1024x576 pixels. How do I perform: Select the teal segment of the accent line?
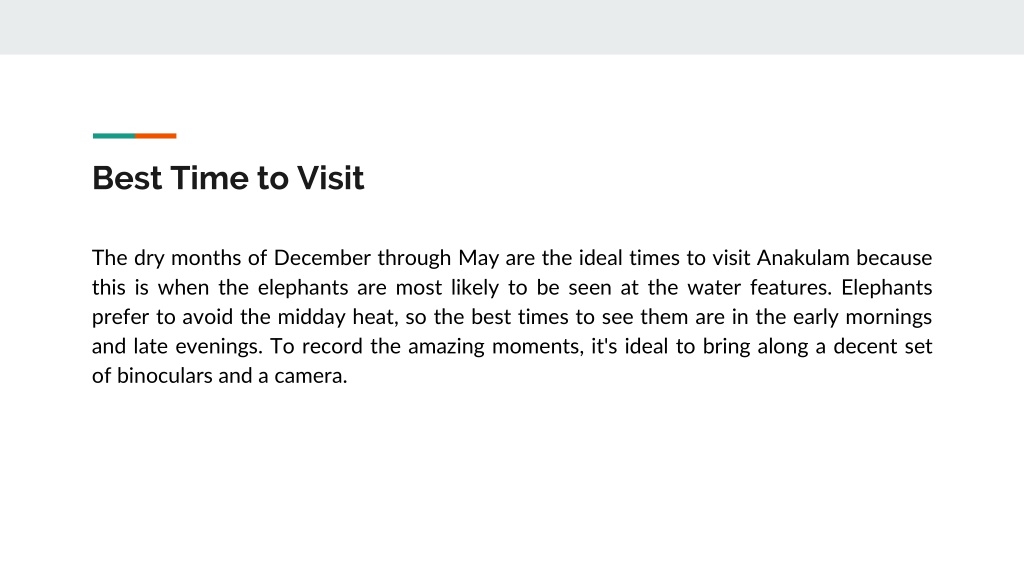(114, 136)
